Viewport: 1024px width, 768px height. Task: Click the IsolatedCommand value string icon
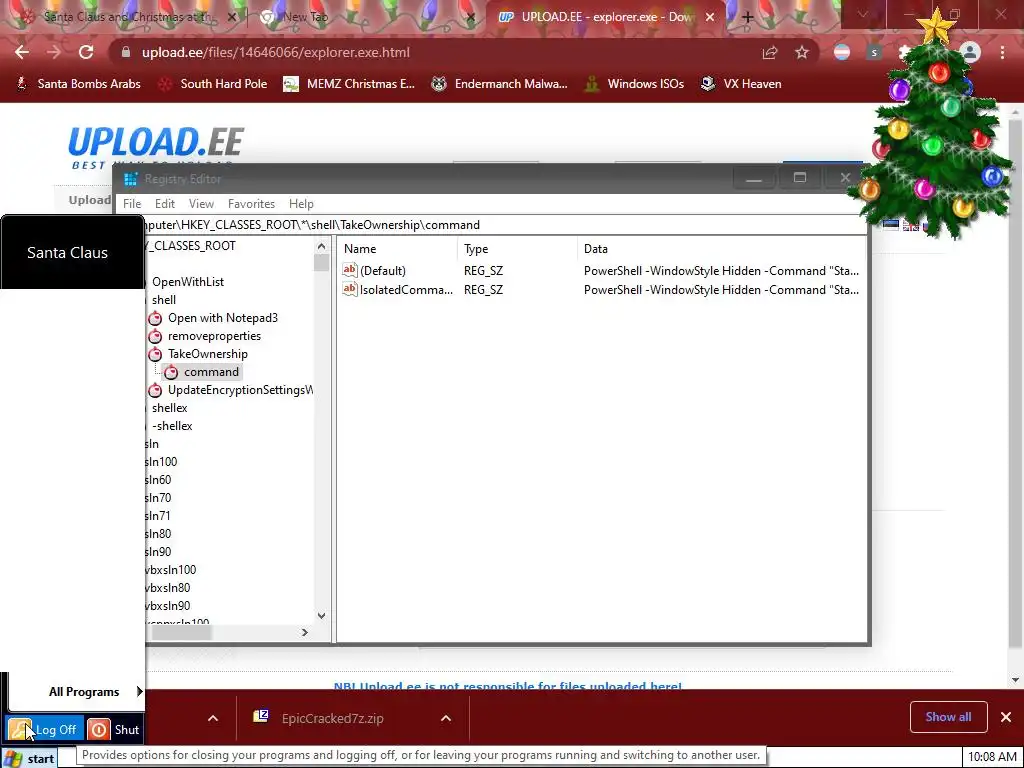tap(350, 289)
